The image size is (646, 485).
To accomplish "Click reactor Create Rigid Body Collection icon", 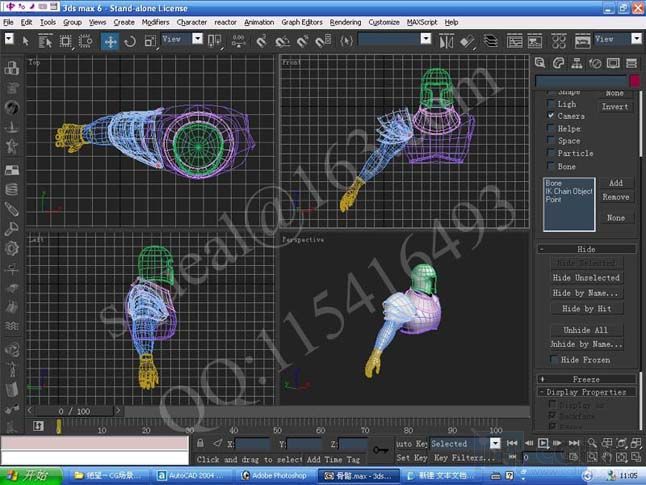I will (12, 68).
